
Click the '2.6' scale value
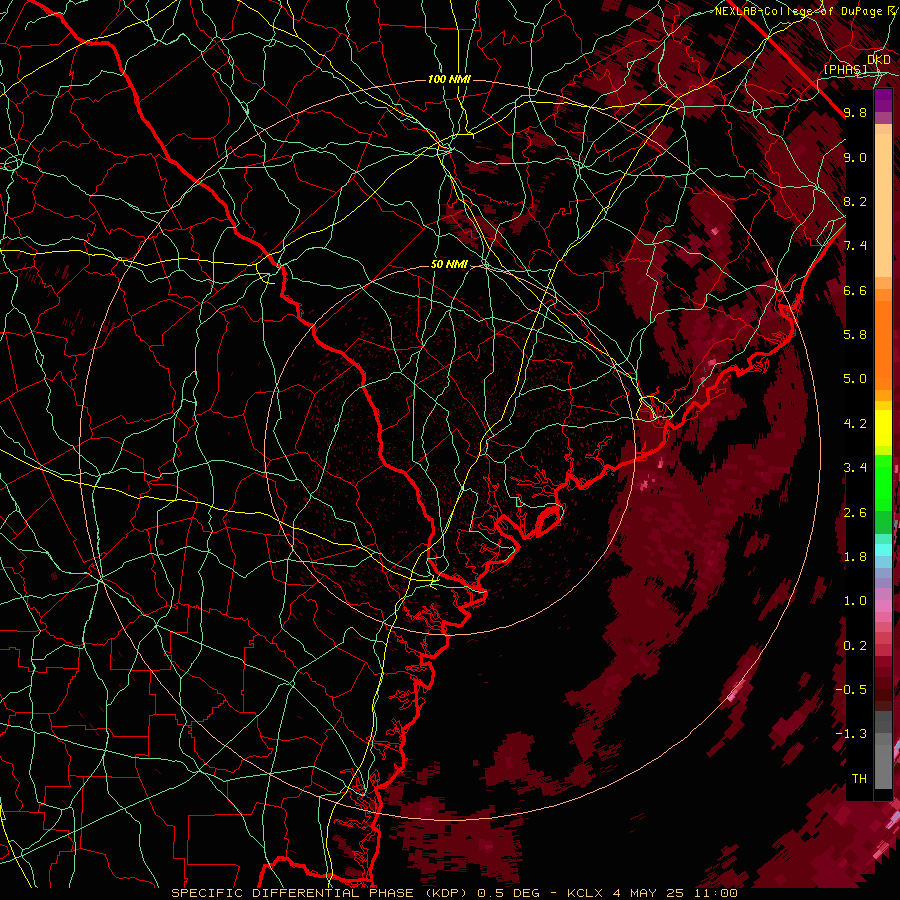855,513
